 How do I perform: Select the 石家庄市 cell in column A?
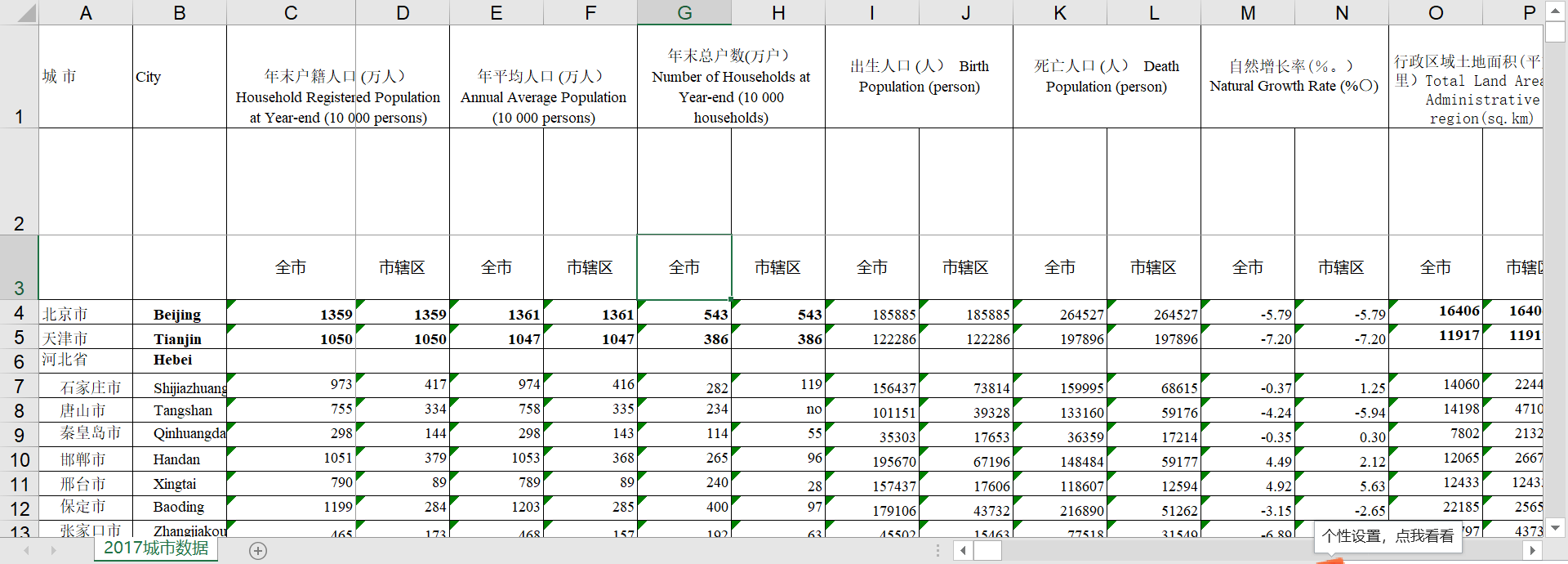pyautogui.click(x=86, y=387)
